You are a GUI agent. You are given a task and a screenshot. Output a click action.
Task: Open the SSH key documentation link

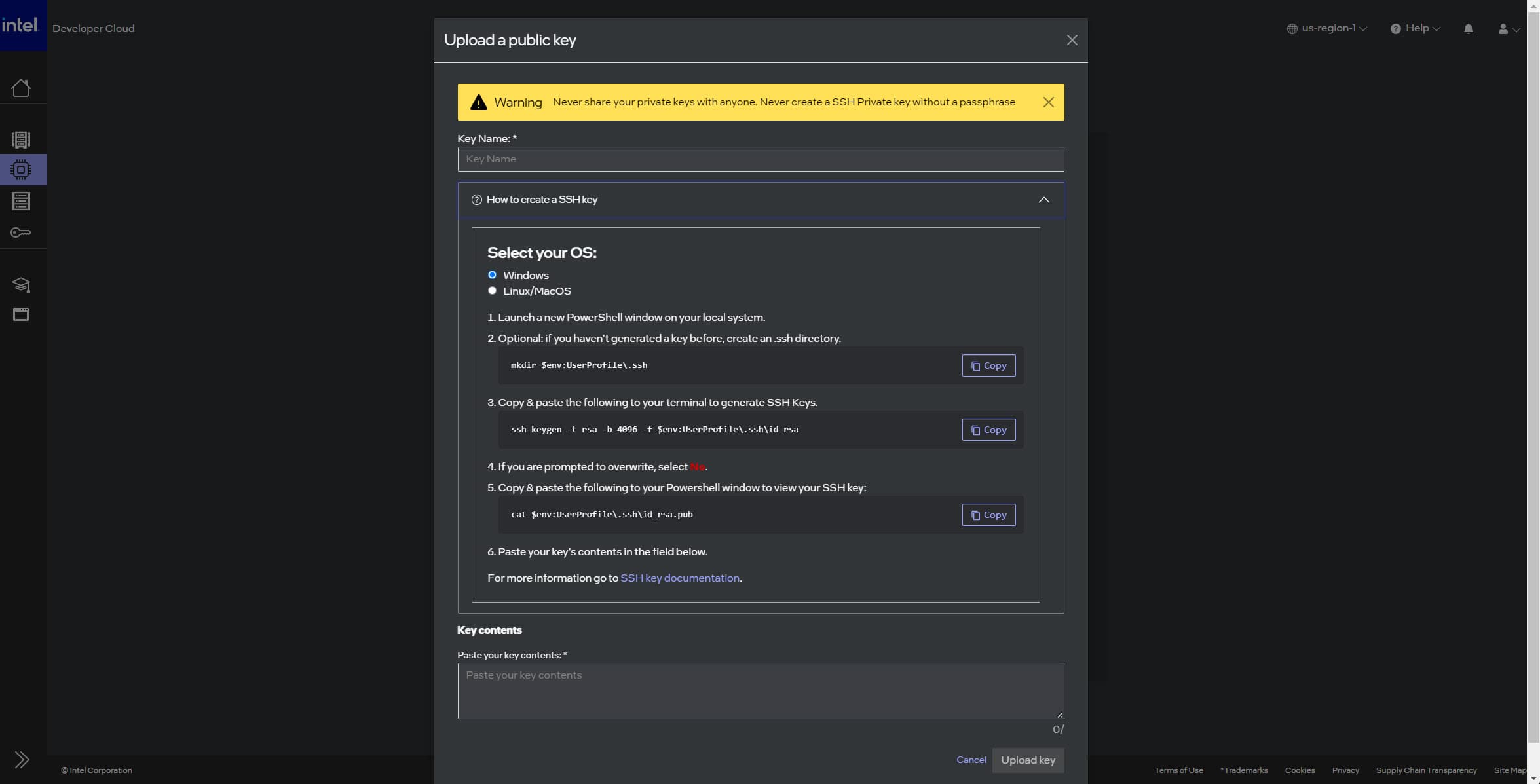pos(679,578)
